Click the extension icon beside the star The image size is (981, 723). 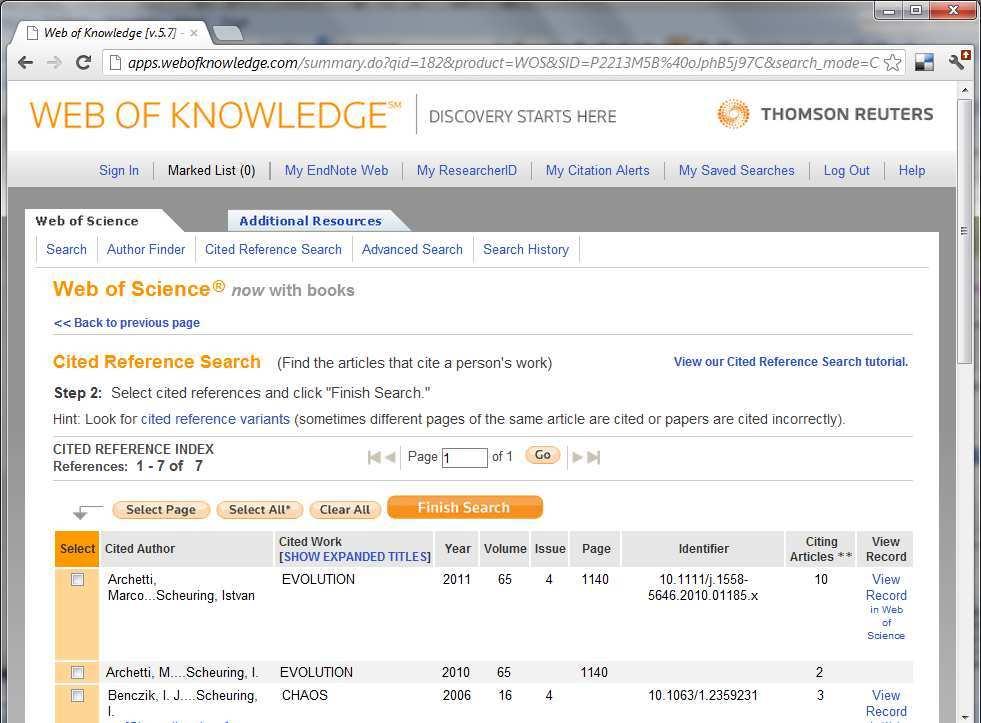(924, 63)
